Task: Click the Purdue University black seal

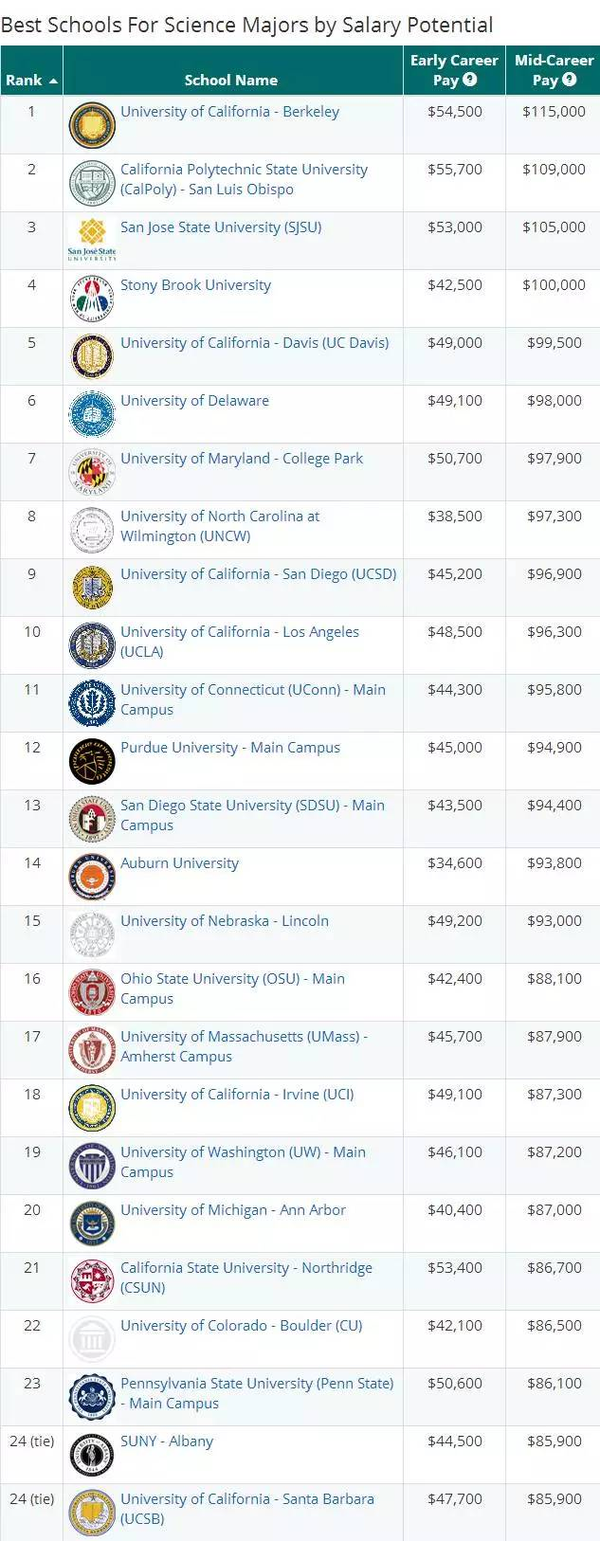Action: (x=92, y=761)
